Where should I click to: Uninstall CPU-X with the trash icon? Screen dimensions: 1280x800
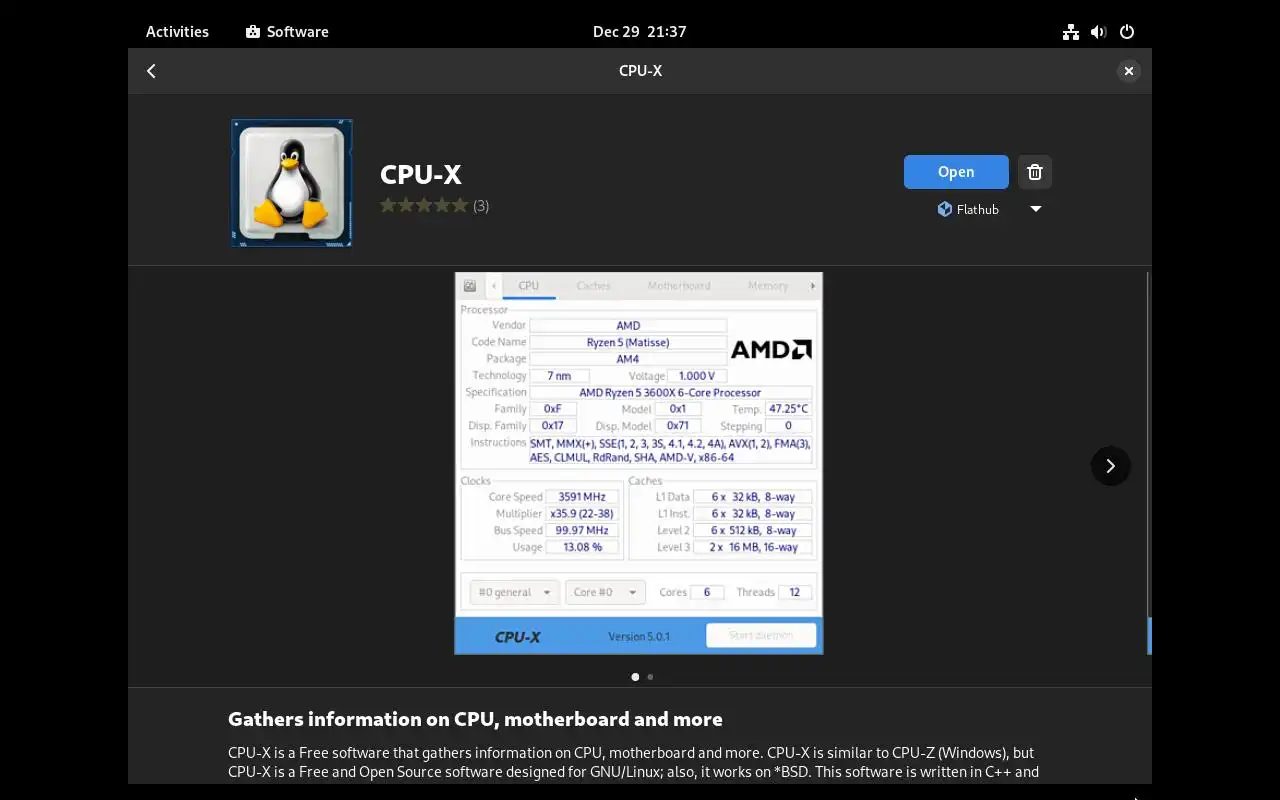tap(1035, 172)
